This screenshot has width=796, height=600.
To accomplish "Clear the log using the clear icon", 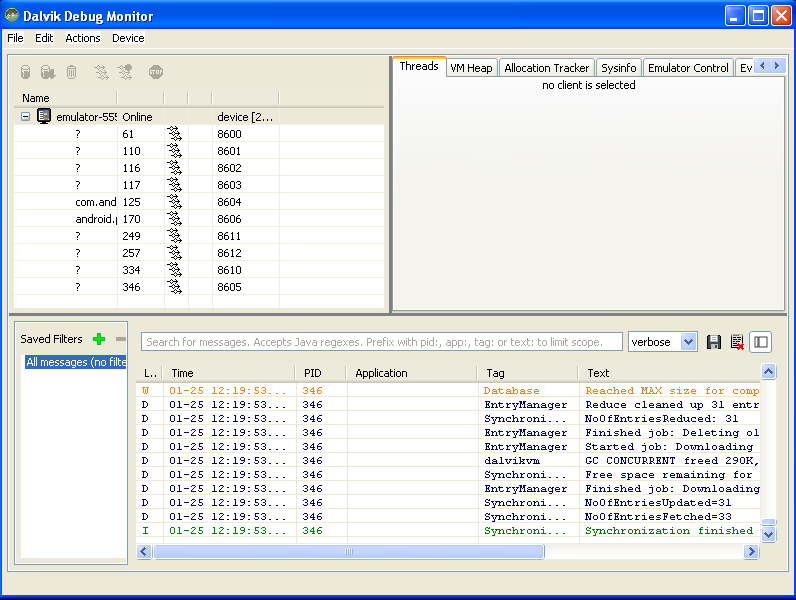I will point(737,342).
